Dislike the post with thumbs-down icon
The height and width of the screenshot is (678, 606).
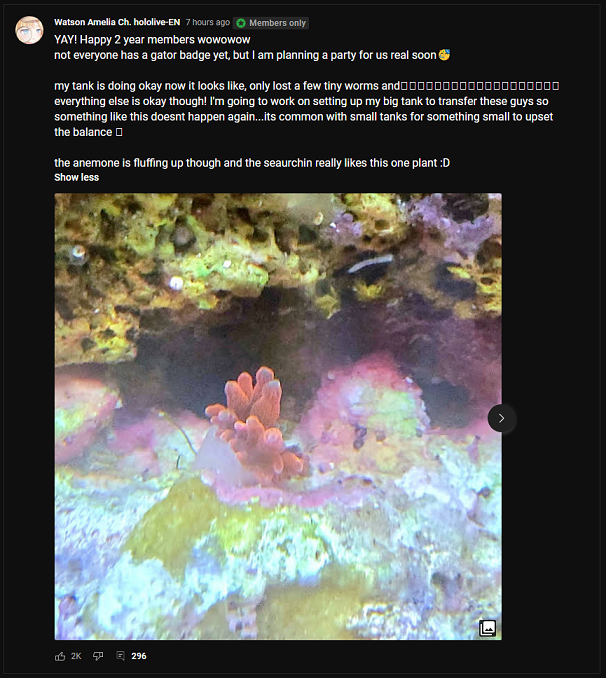click(98, 656)
